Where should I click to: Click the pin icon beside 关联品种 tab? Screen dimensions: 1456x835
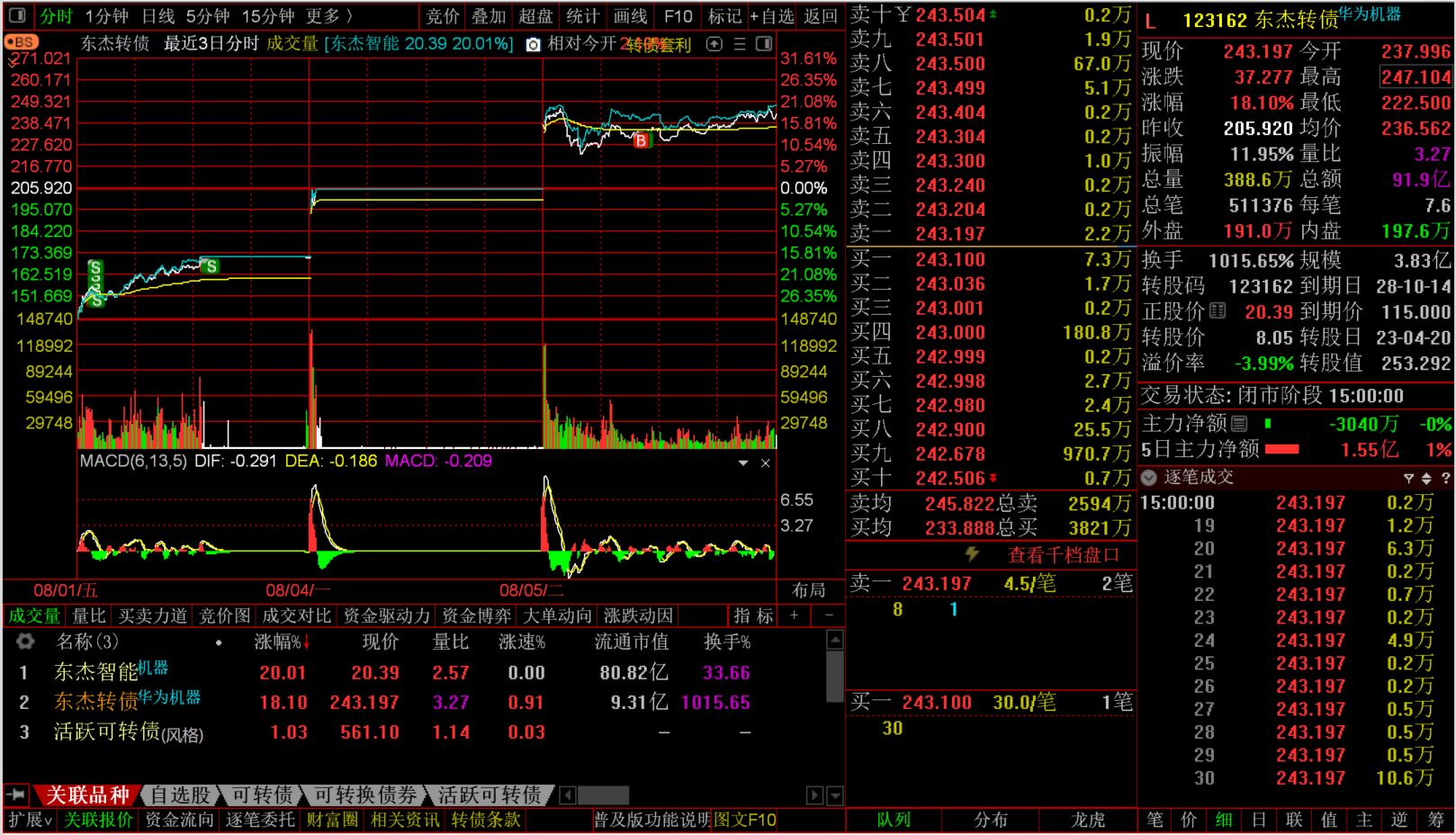(x=16, y=795)
